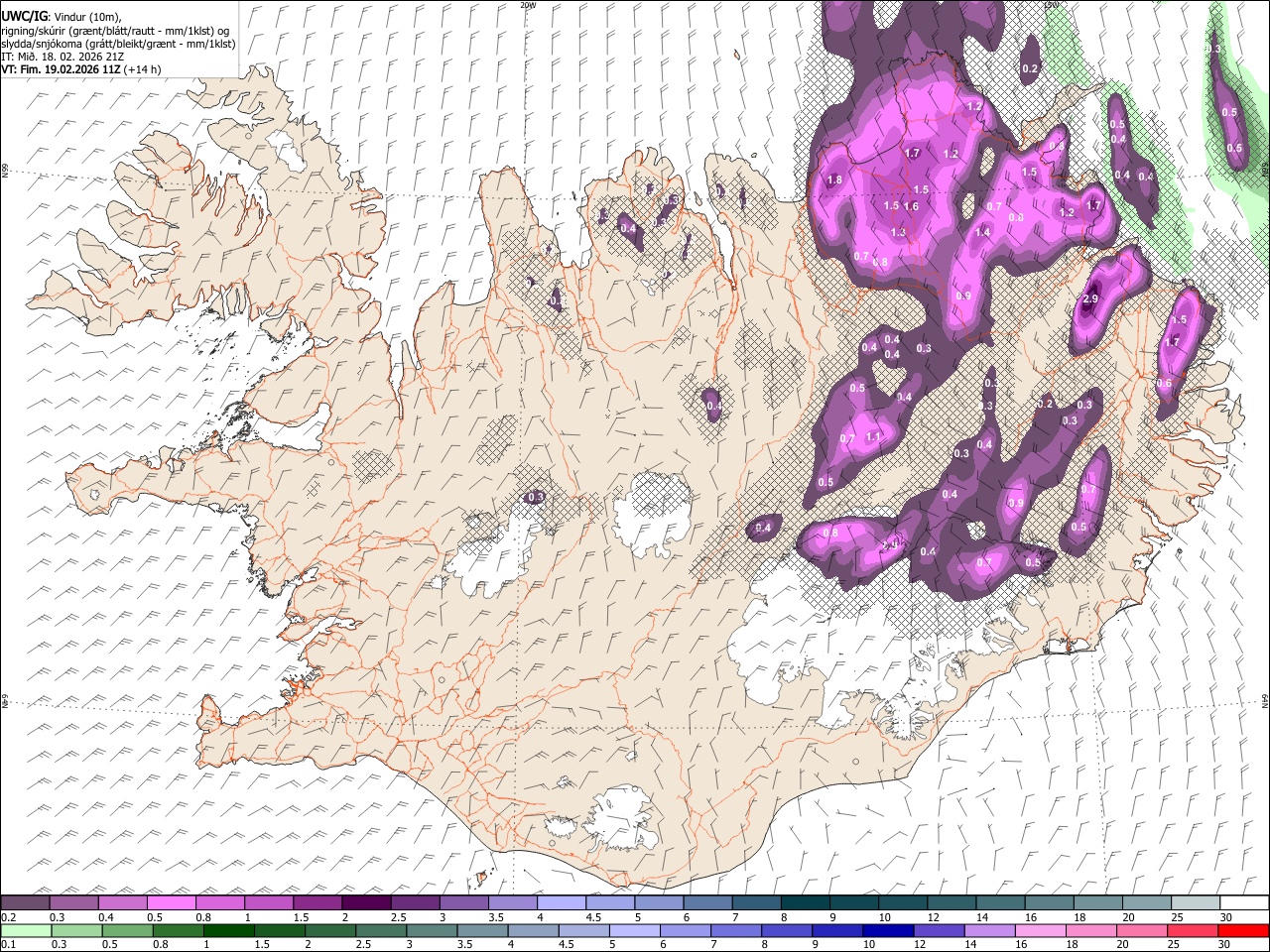Click the bold 'UWC/IG' title text
The image size is (1270, 952).
[24, 17]
